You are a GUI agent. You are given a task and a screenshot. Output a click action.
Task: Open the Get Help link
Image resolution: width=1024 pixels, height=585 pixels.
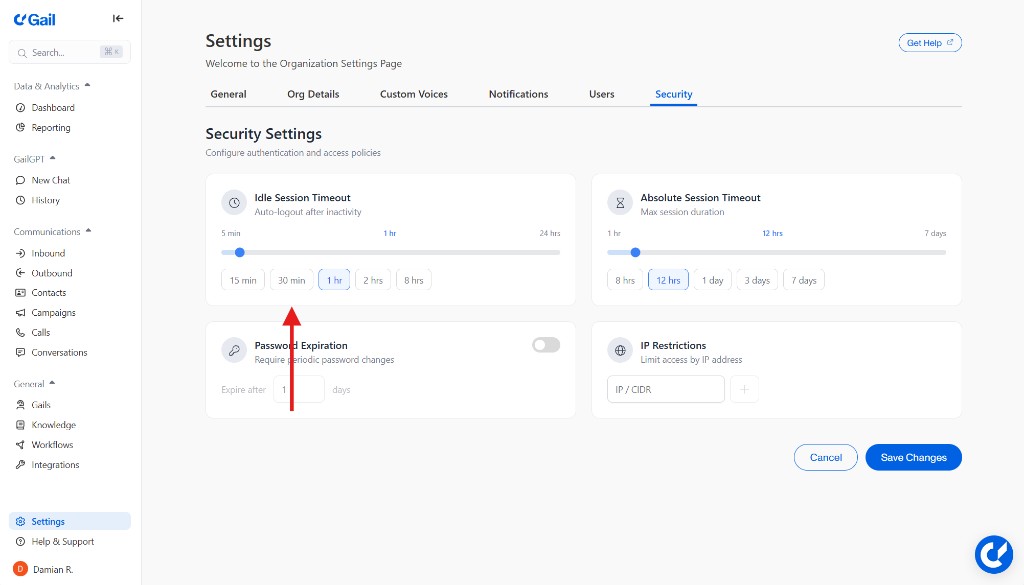pos(929,42)
